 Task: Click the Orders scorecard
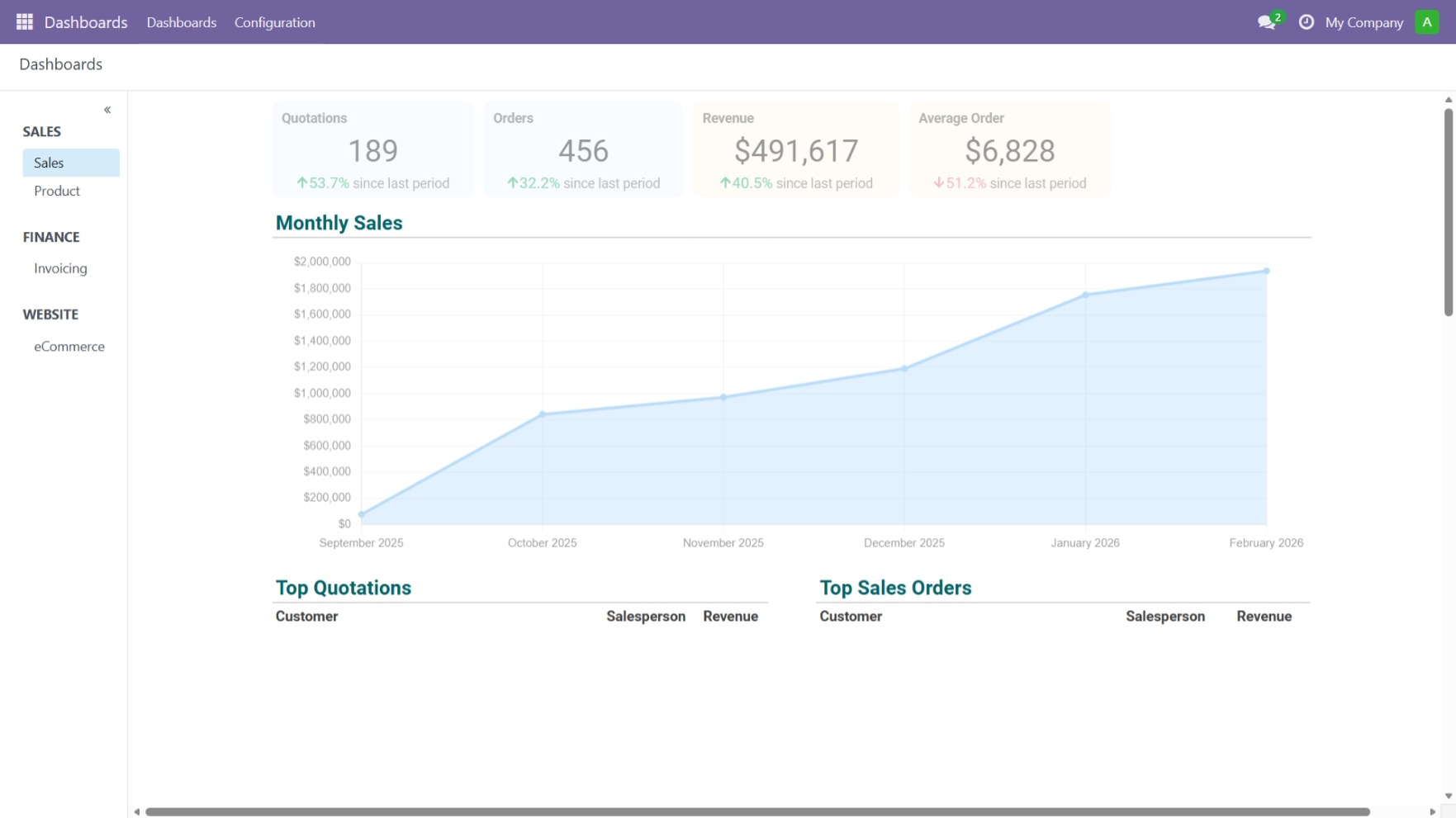tap(583, 150)
